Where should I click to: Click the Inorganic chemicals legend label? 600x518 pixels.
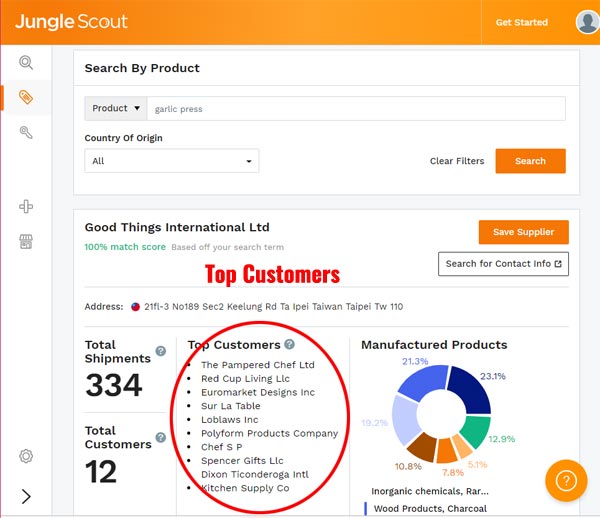pyautogui.click(x=430, y=491)
